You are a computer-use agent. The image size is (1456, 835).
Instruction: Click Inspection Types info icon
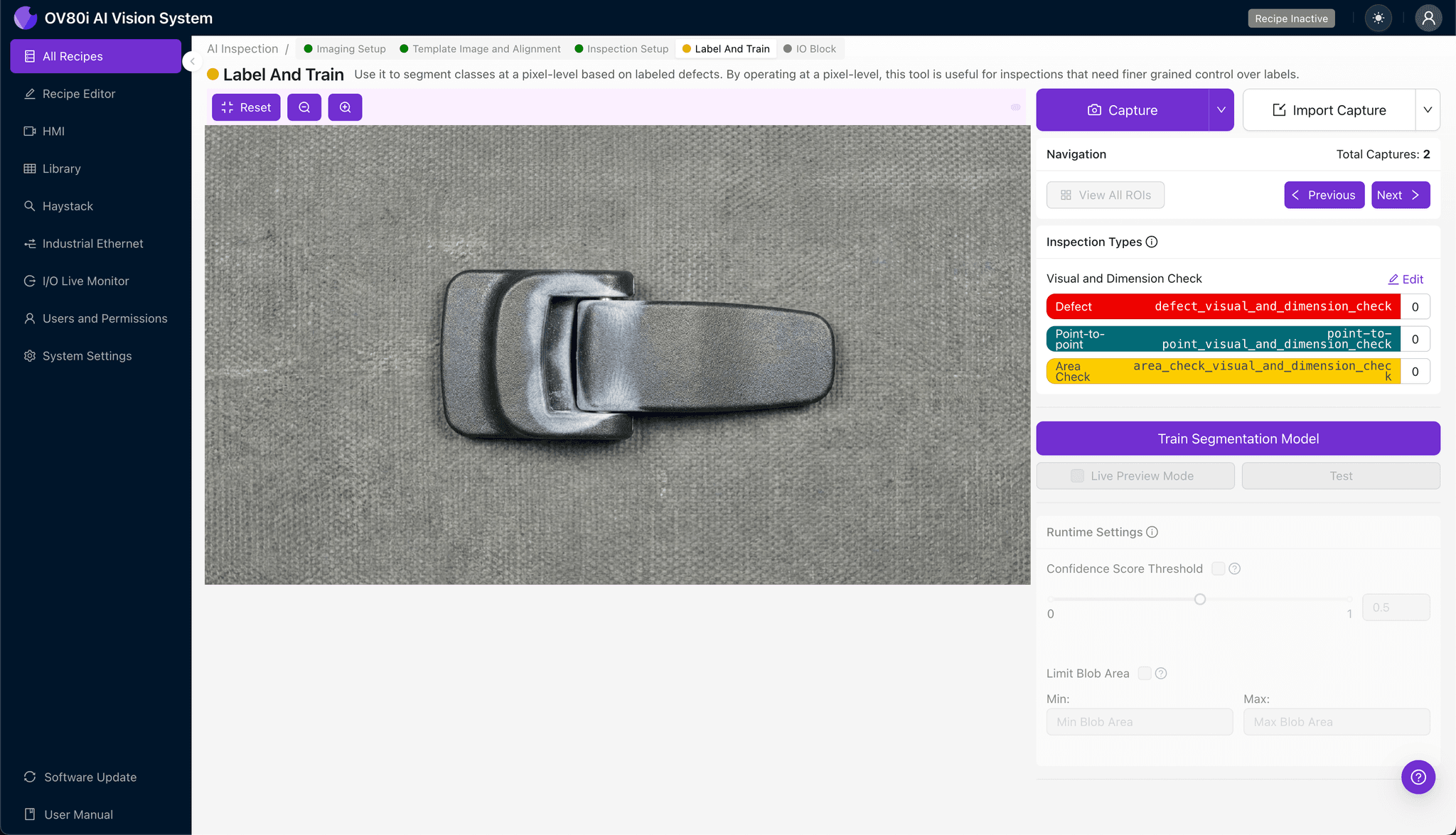click(1152, 242)
